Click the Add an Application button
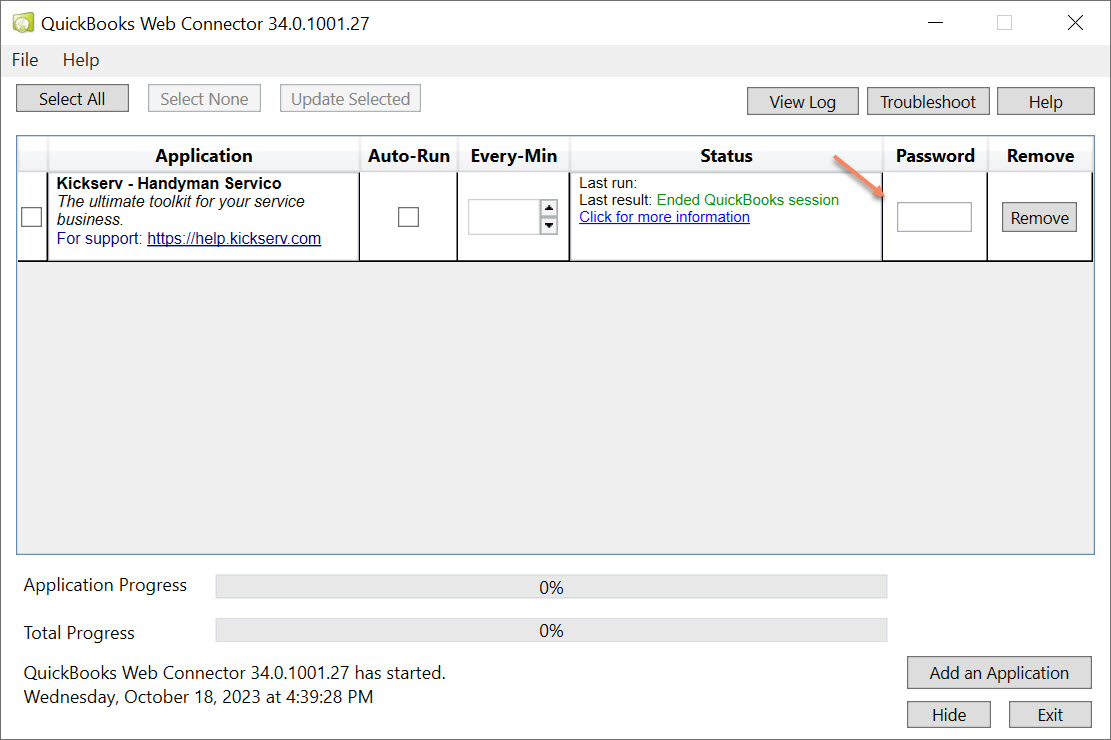This screenshot has height=740, width=1111. (999, 673)
